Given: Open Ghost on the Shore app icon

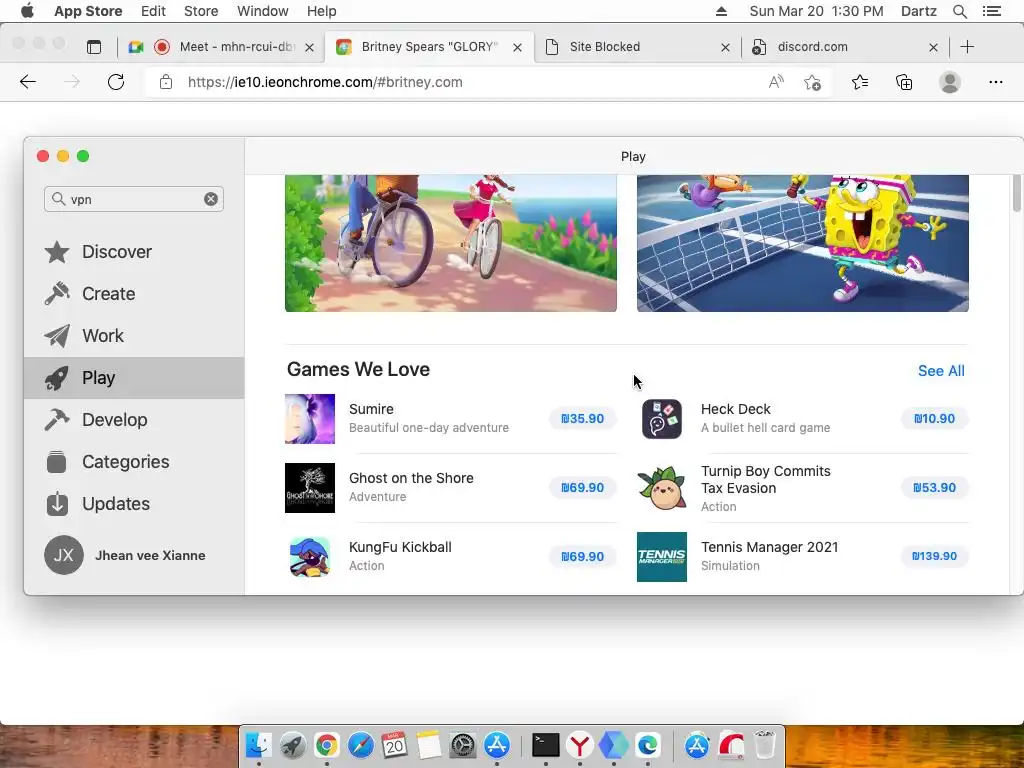Looking at the screenshot, I should 310,488.
